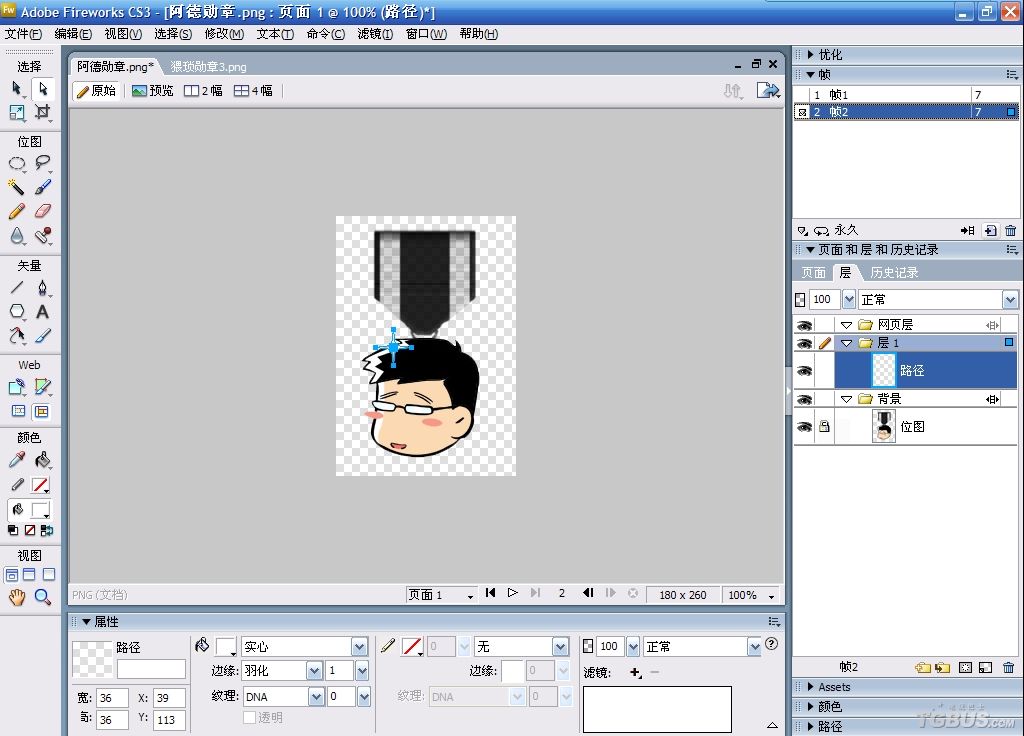Unlock the 位图 object

coord(825,427)
